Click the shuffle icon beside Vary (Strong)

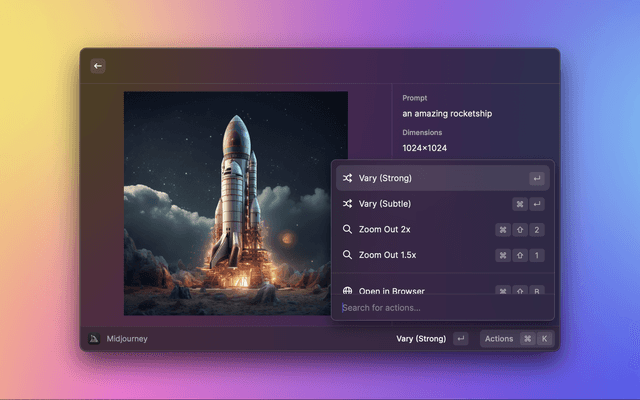coord(347,178)
